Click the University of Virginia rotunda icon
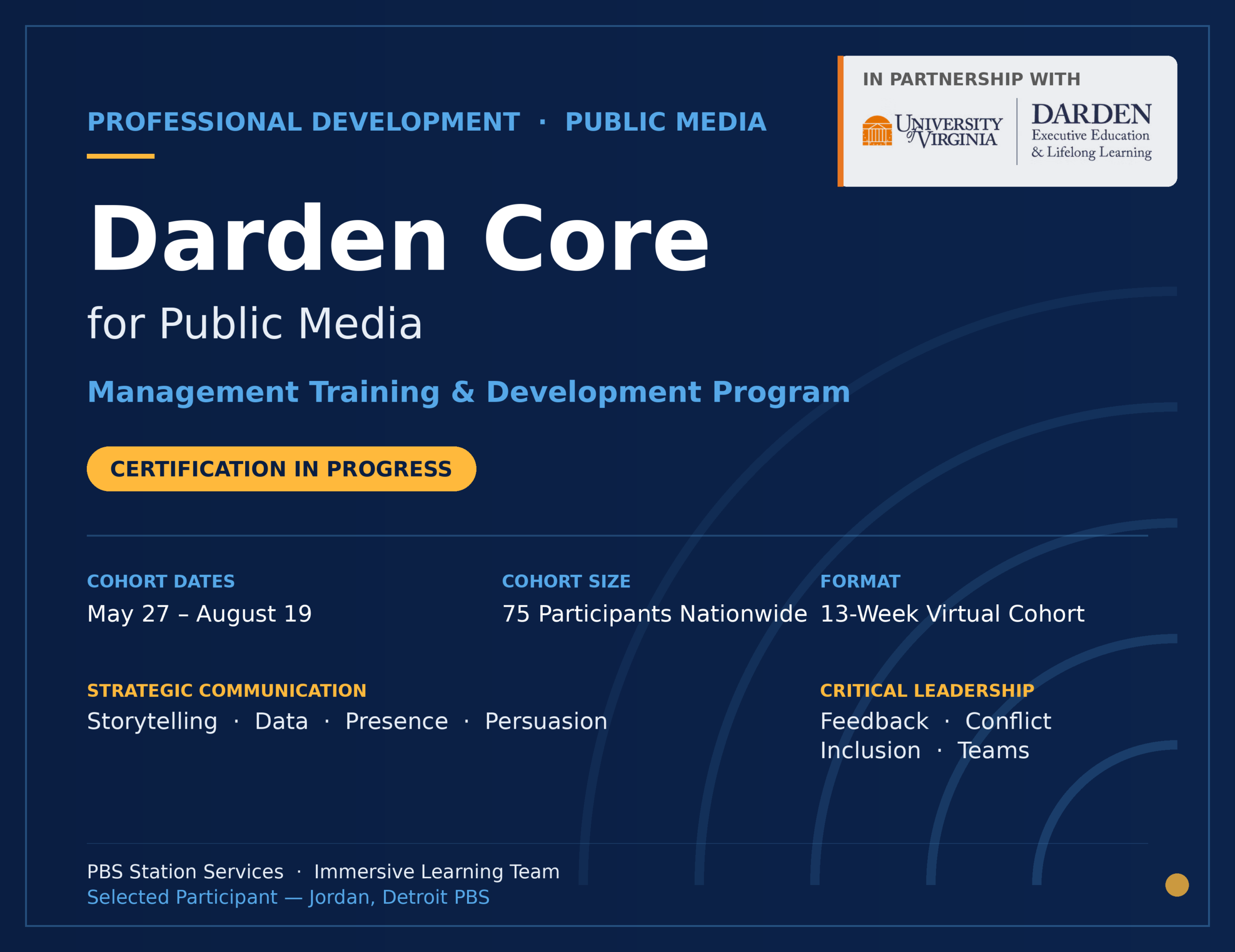This screenshot has width=1235, height=952. point(877,131)
